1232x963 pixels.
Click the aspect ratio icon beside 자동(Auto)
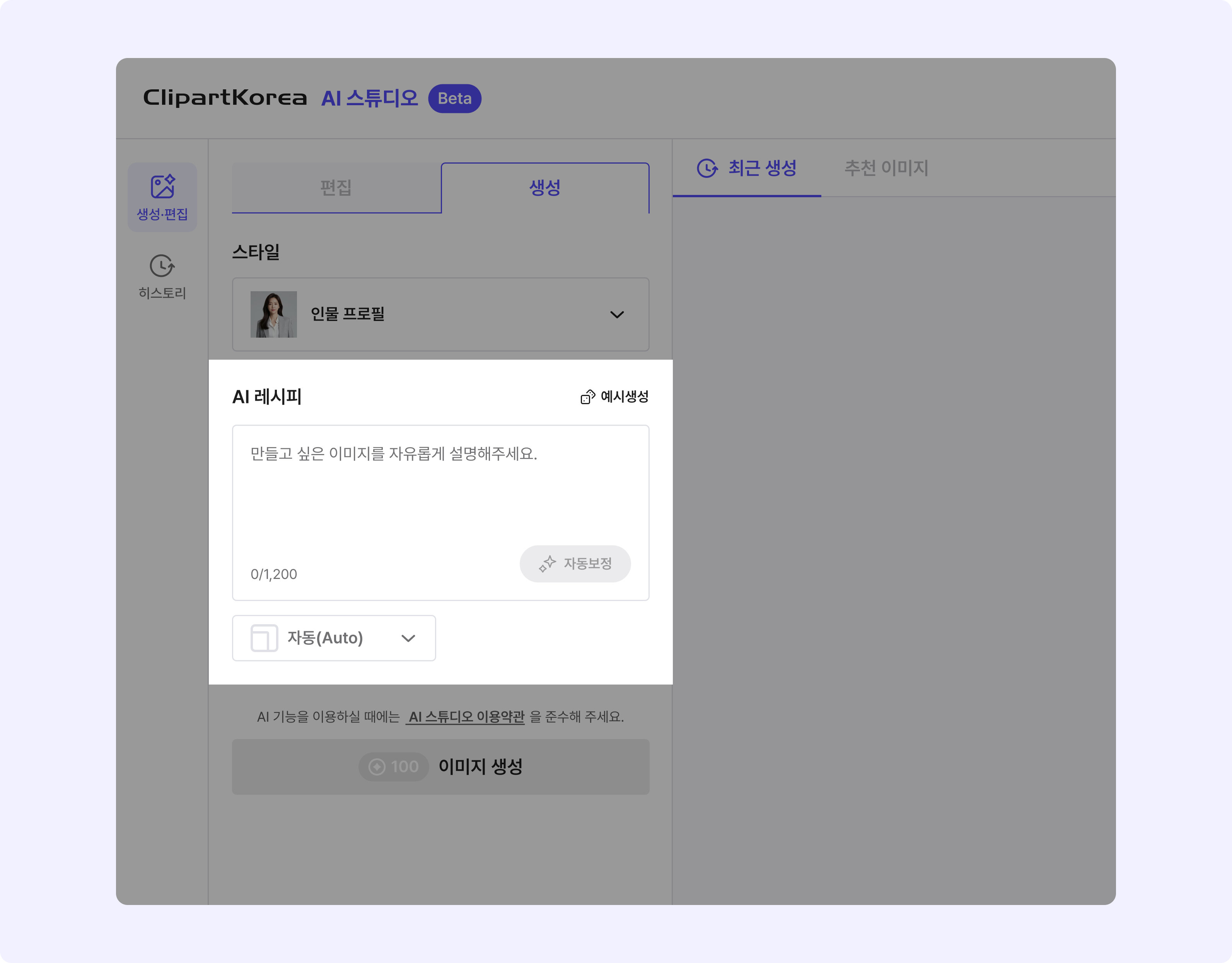264,638
